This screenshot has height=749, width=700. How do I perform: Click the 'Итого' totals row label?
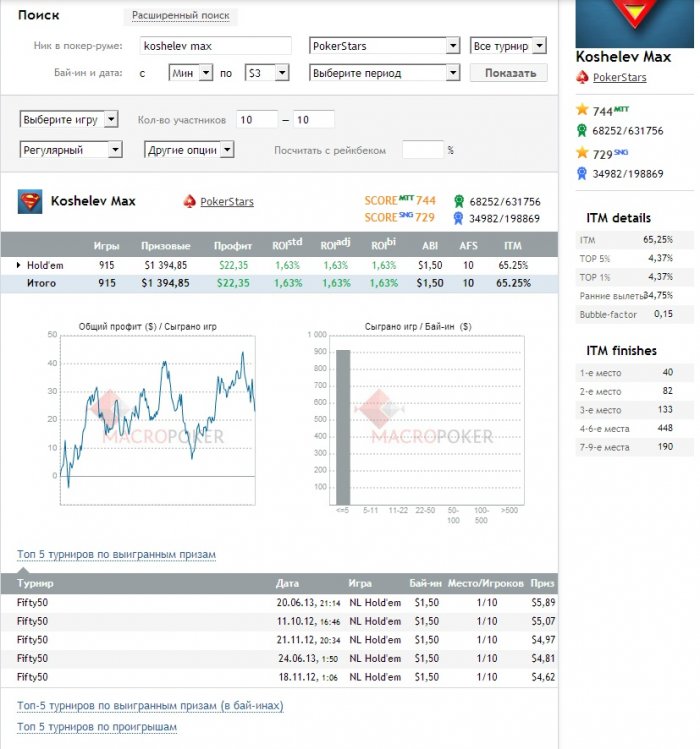point(41,283)
